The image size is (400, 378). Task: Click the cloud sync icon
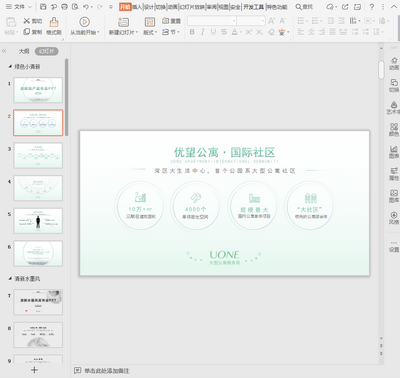coord(331,7)
